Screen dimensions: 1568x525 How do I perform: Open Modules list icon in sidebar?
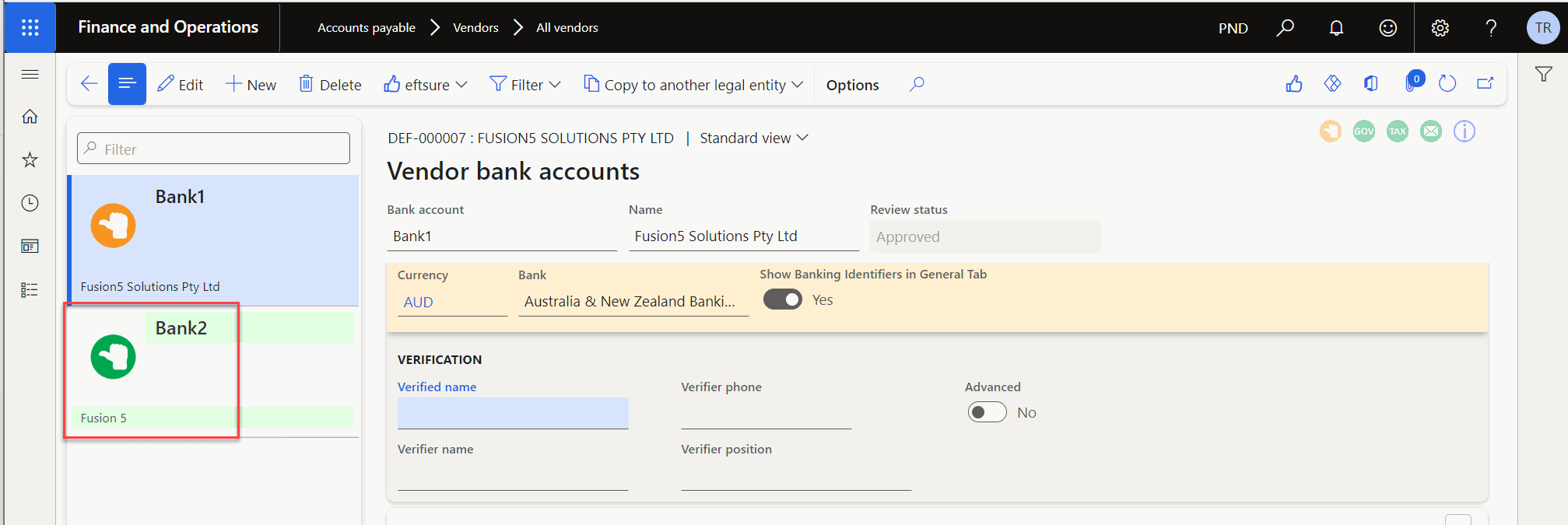tap(30, 290)
